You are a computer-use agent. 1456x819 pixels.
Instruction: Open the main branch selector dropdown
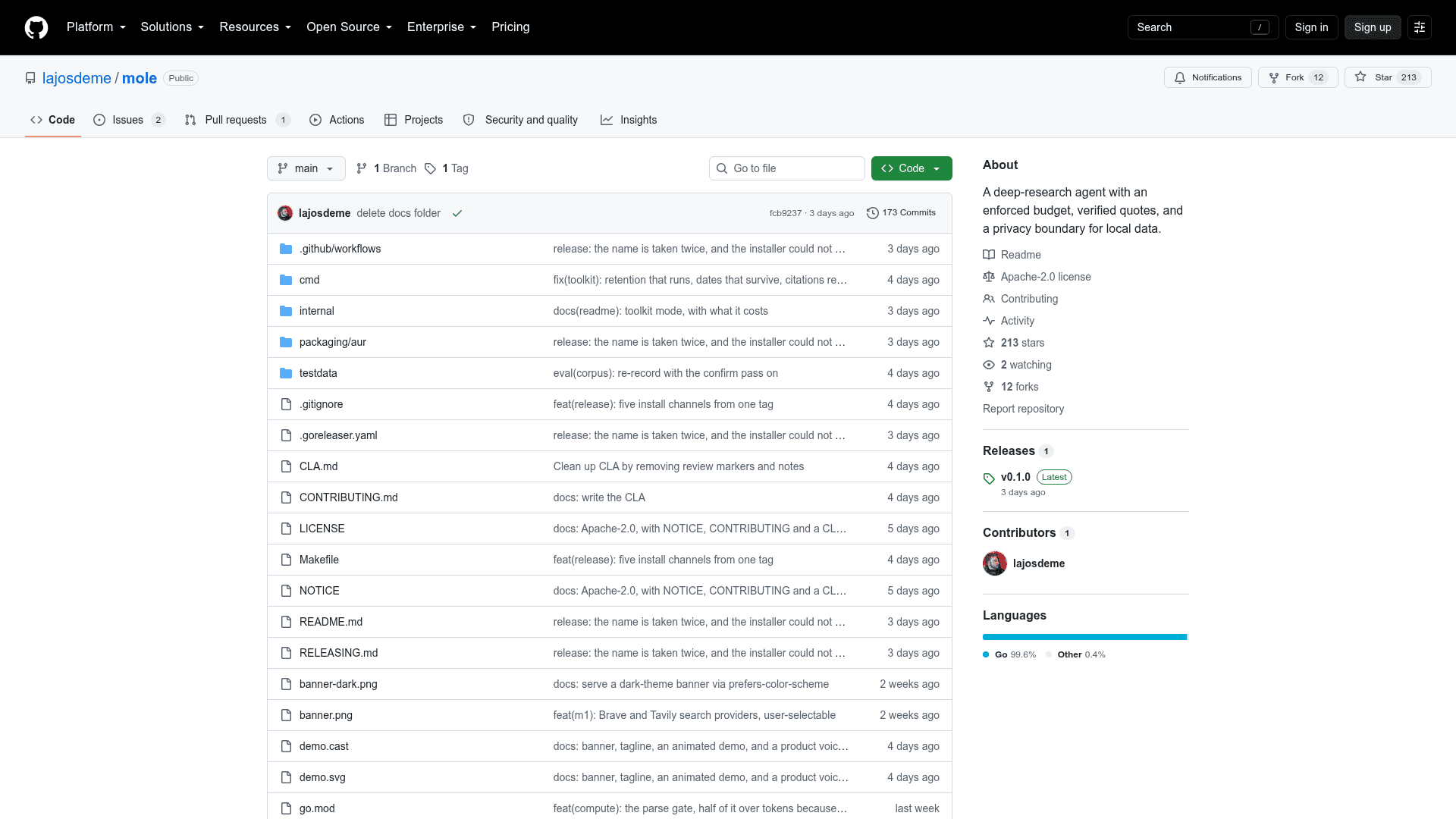tap(306, 168)
